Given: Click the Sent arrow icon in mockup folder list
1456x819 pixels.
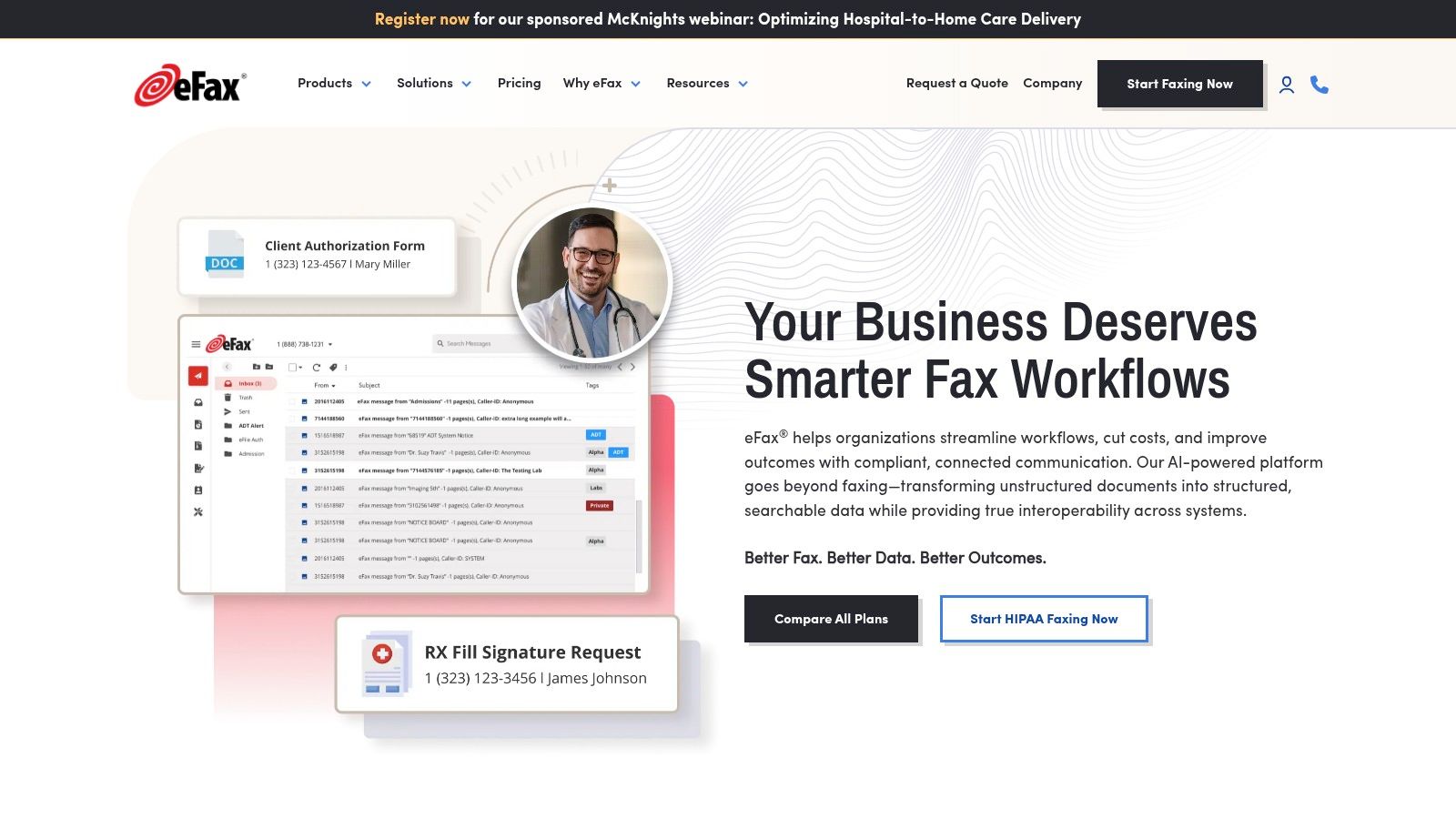Looking at the screenshot, I should tap(227, 411).
